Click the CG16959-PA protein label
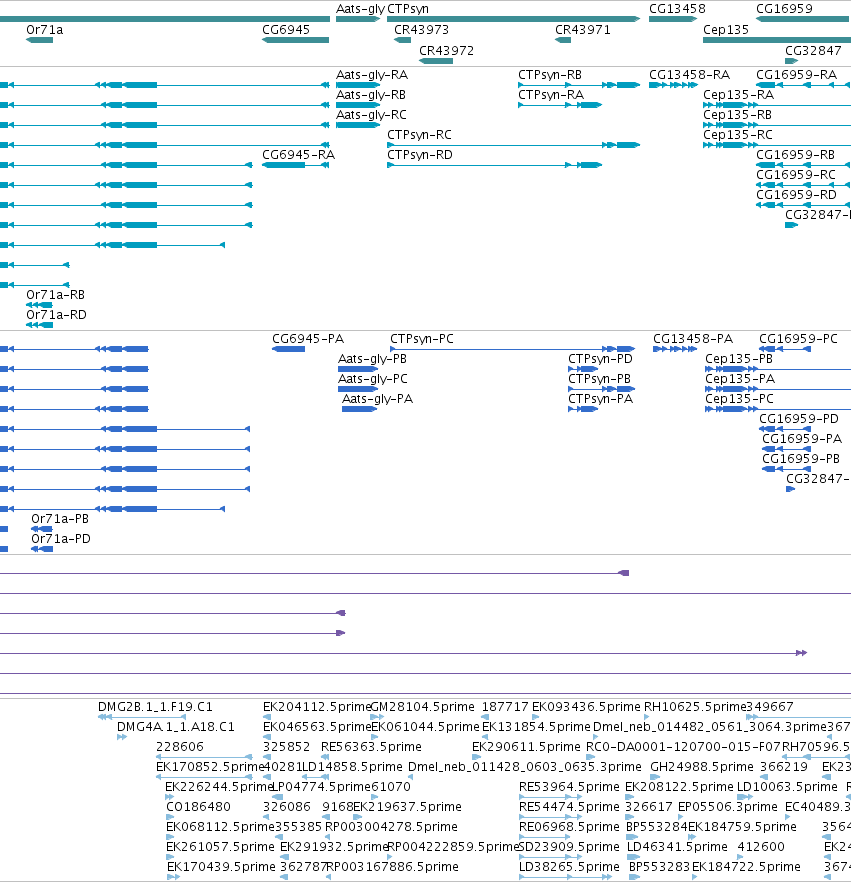 point(802,439)
